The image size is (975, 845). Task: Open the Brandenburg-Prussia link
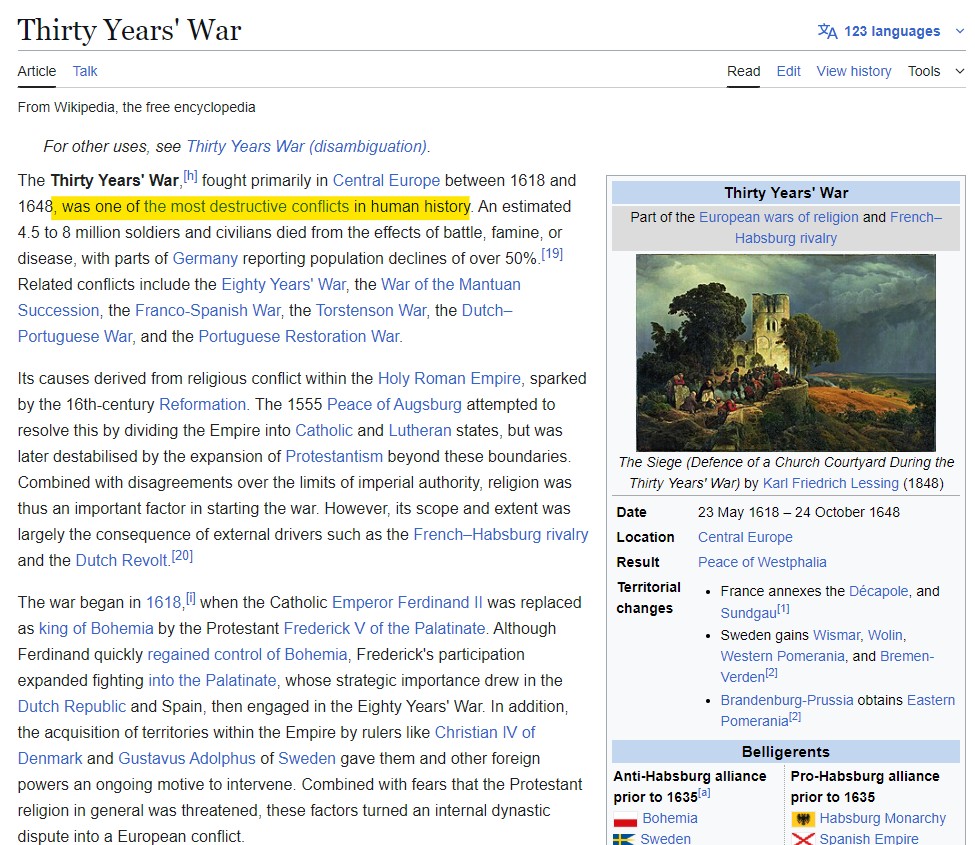pos(787,700)
